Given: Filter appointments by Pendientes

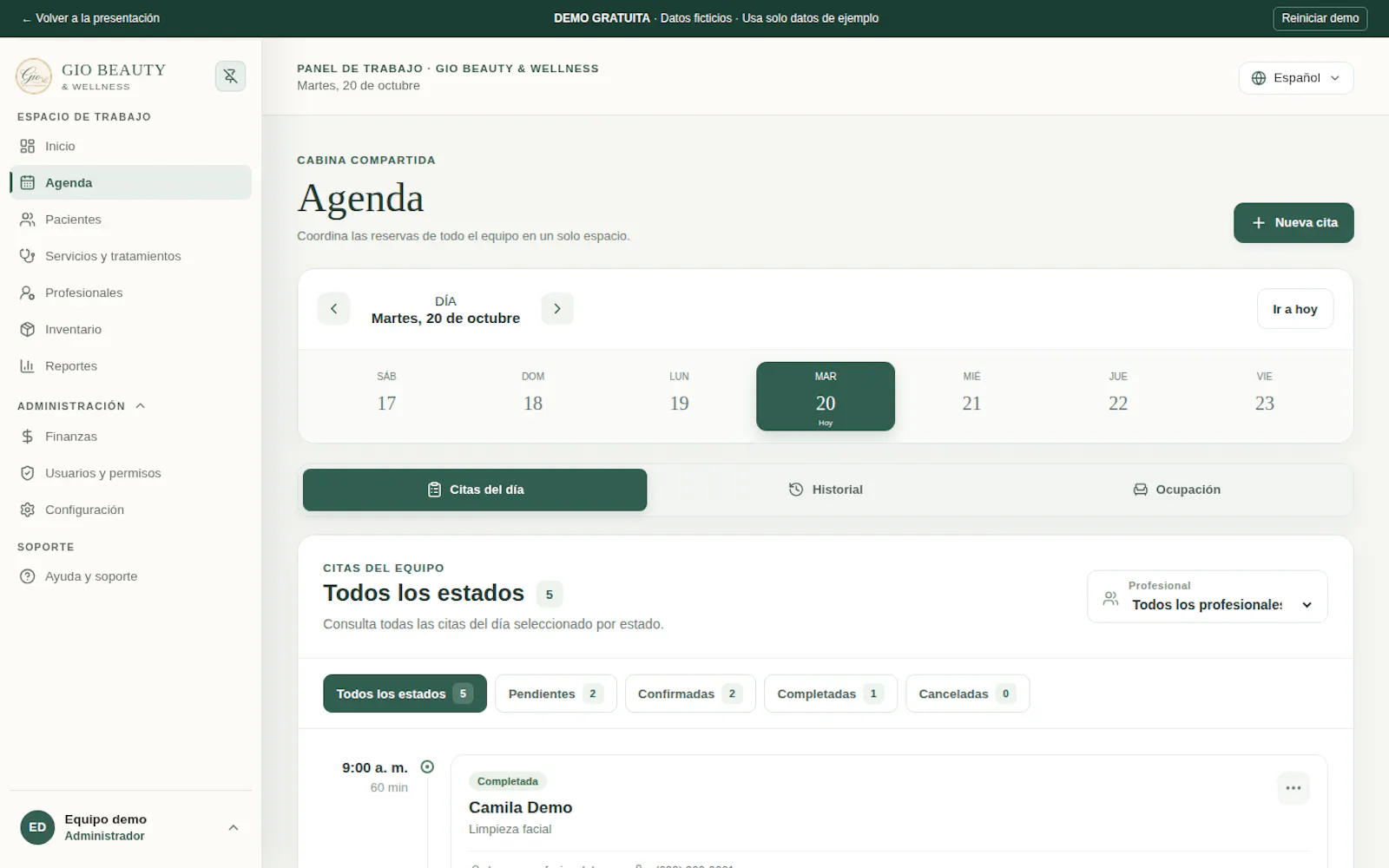Looking at the screenshot, I should click(x=556, y=694).
